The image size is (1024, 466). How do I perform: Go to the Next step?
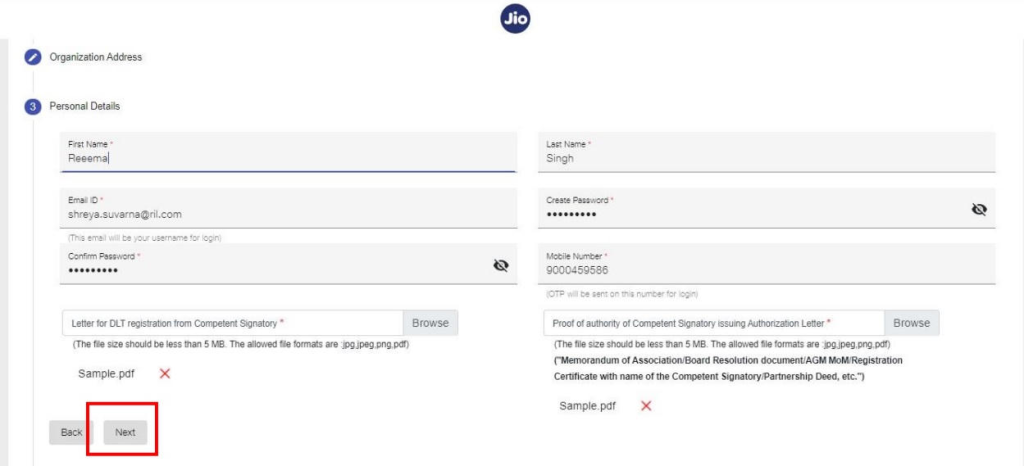(x=125, y=432)
